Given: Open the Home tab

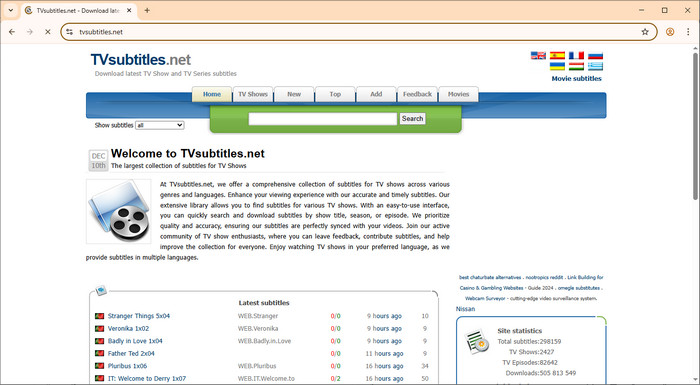Looking at the screenshot, I should coord(212,94).
